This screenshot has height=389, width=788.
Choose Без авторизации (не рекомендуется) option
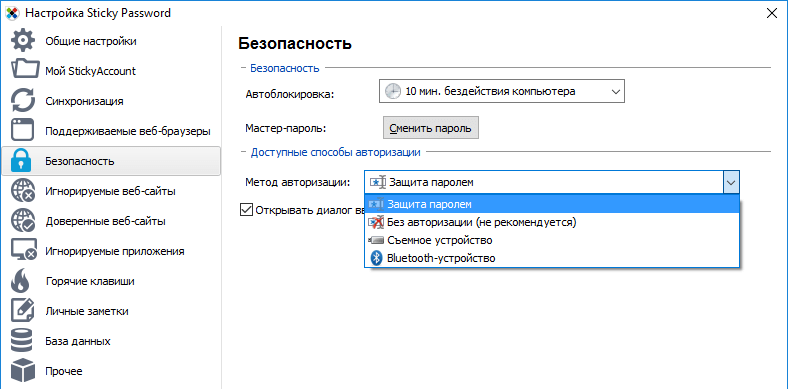[x=552, y=222]
